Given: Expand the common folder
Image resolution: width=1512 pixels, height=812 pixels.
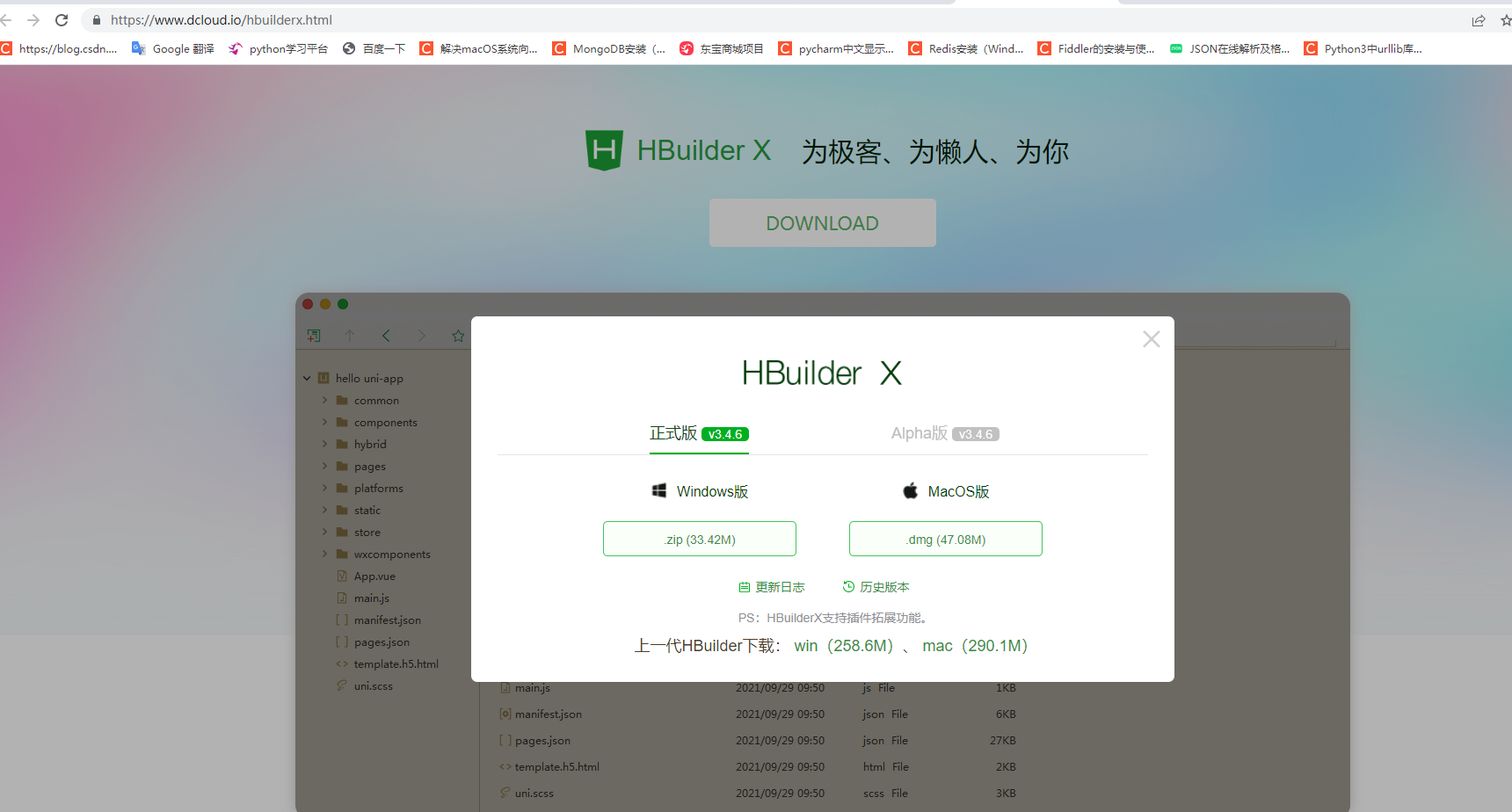Looking at the screenshot, I should (324, 400).
